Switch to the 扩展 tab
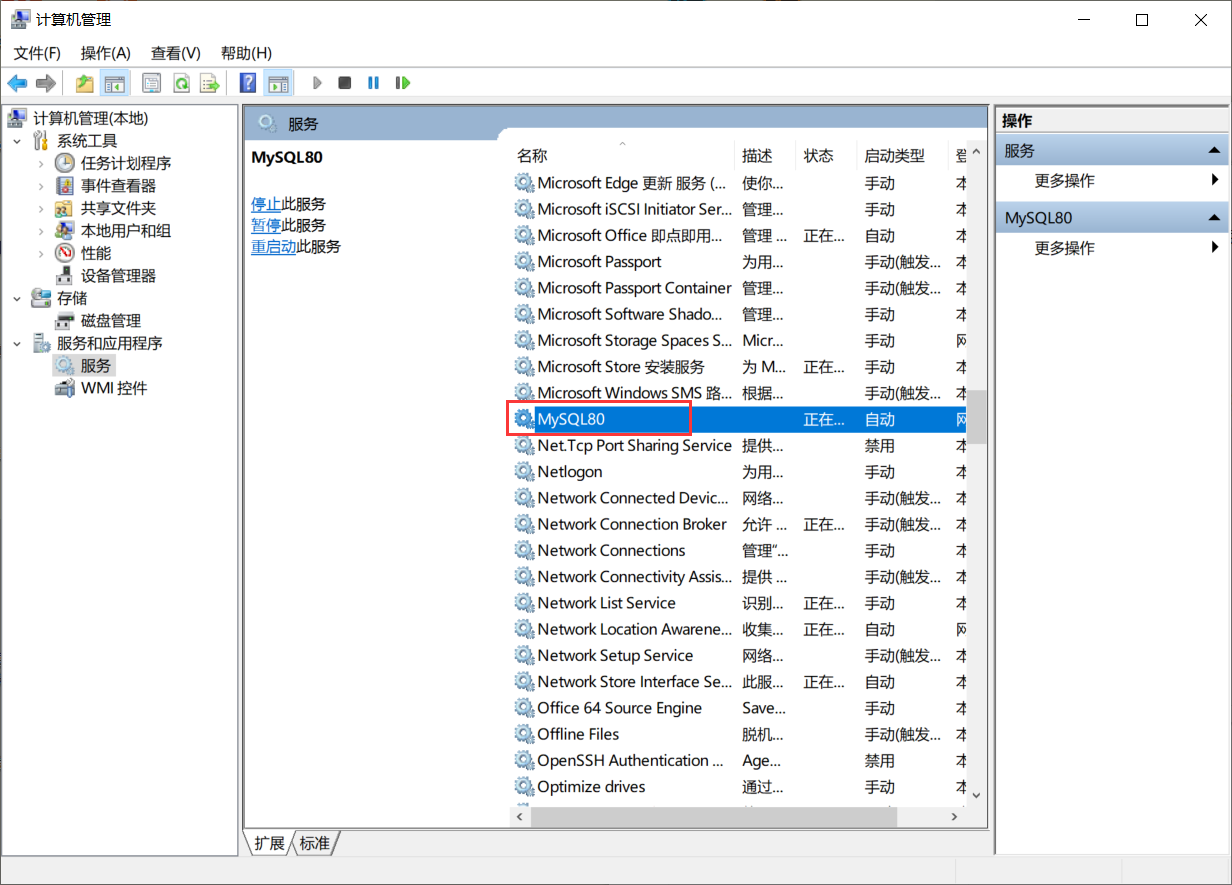The width and height of the screenshot is (1232, 885). (269, 843)
